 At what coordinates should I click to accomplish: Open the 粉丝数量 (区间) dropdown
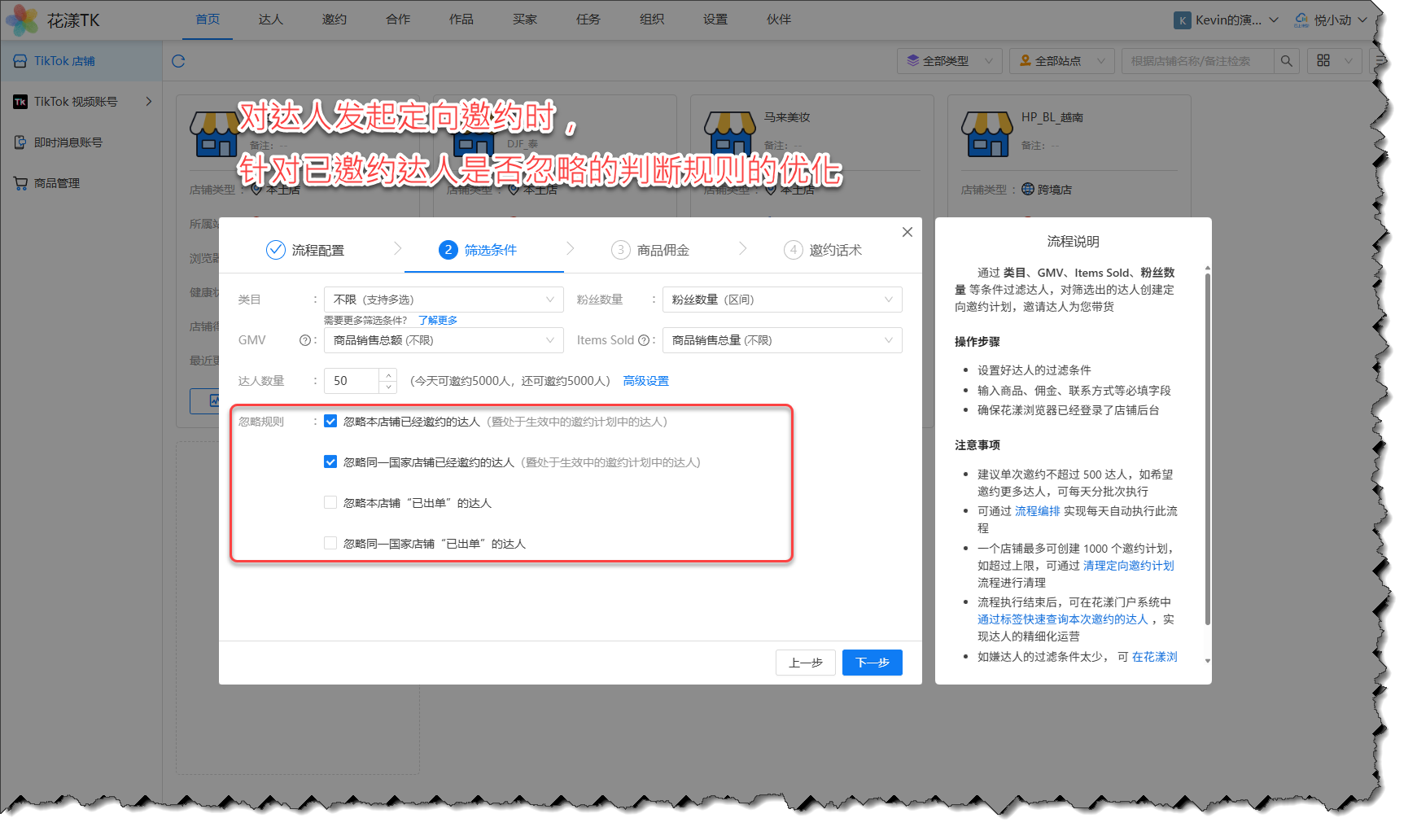pos(781,300)
